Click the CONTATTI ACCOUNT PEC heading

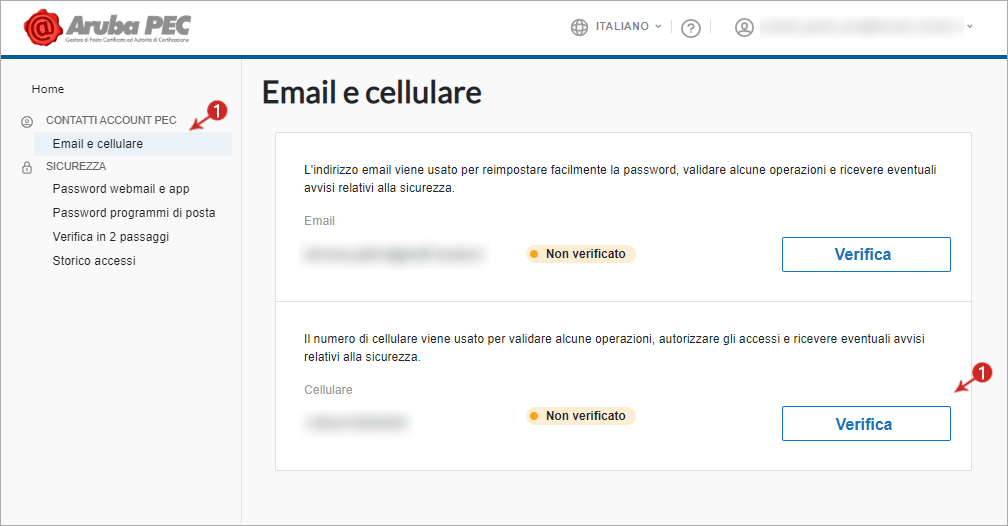[x=111, y=120]
